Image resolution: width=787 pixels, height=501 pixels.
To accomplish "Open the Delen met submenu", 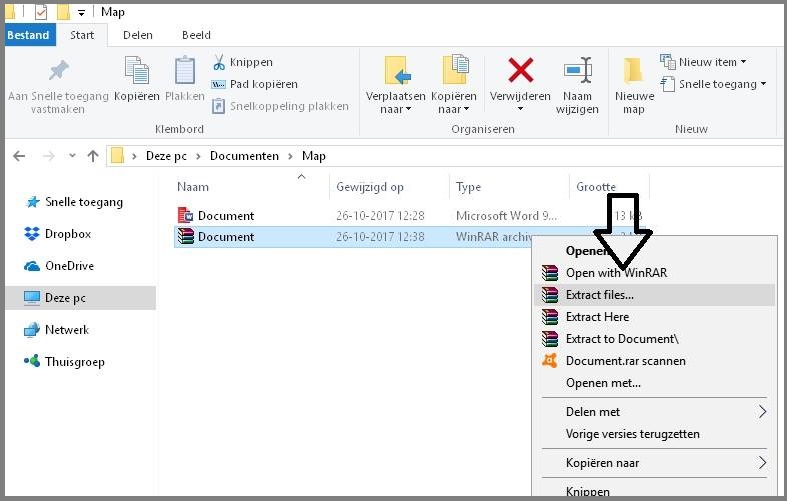I will pos(655,412).
